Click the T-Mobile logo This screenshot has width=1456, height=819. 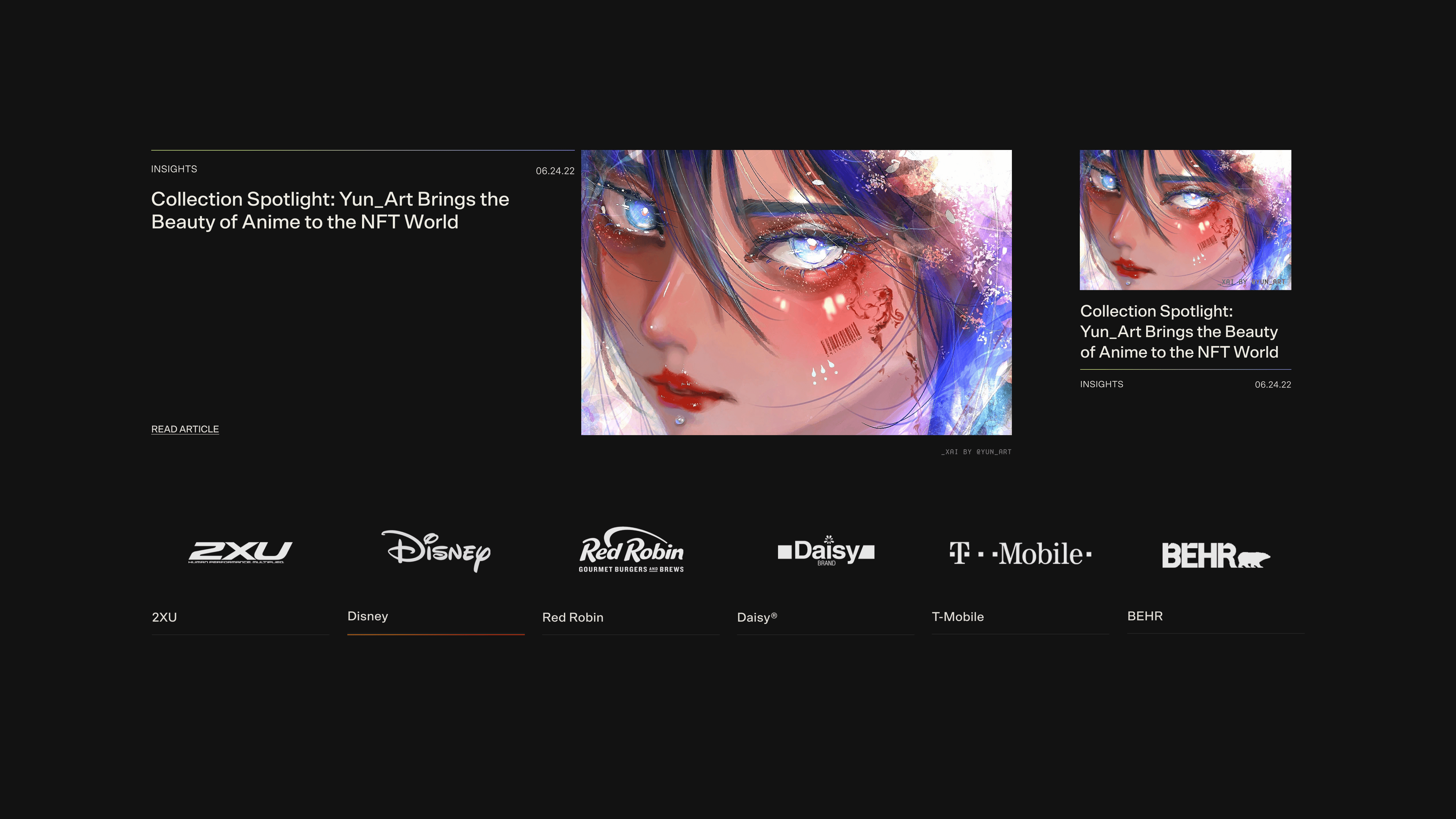tap(1020, 553)
